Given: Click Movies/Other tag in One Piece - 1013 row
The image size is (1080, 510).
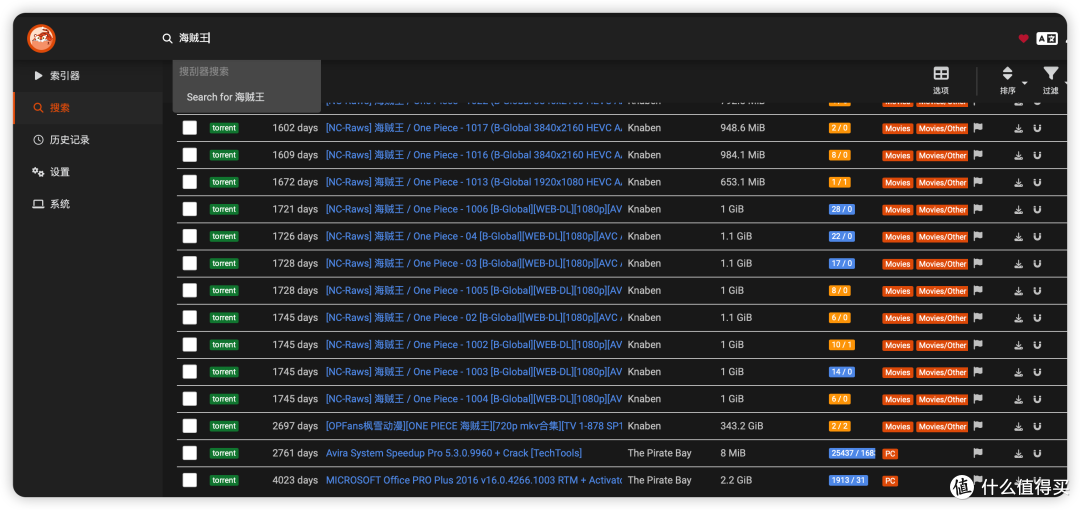Looking at the screenshot, I should [x=942, y=183].
